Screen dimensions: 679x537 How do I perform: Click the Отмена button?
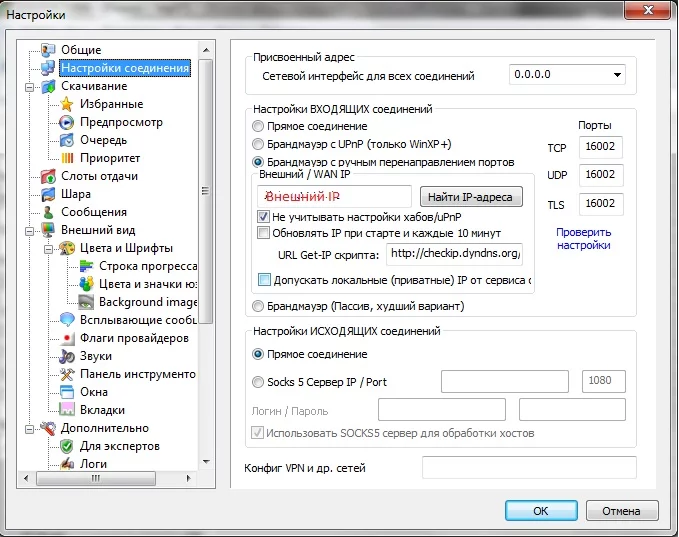coord(621,511)
